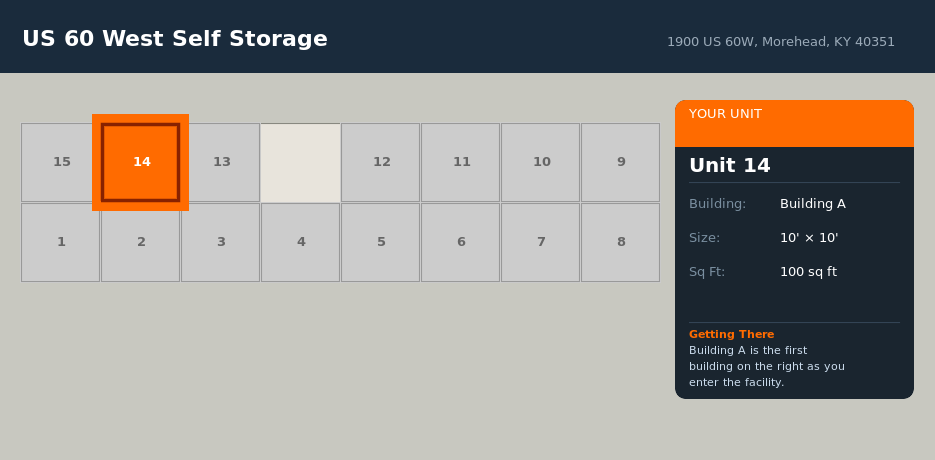Click unit 8 on the map
The width and height of the screenshot is (935, 460).
click(x=620, y=242)
